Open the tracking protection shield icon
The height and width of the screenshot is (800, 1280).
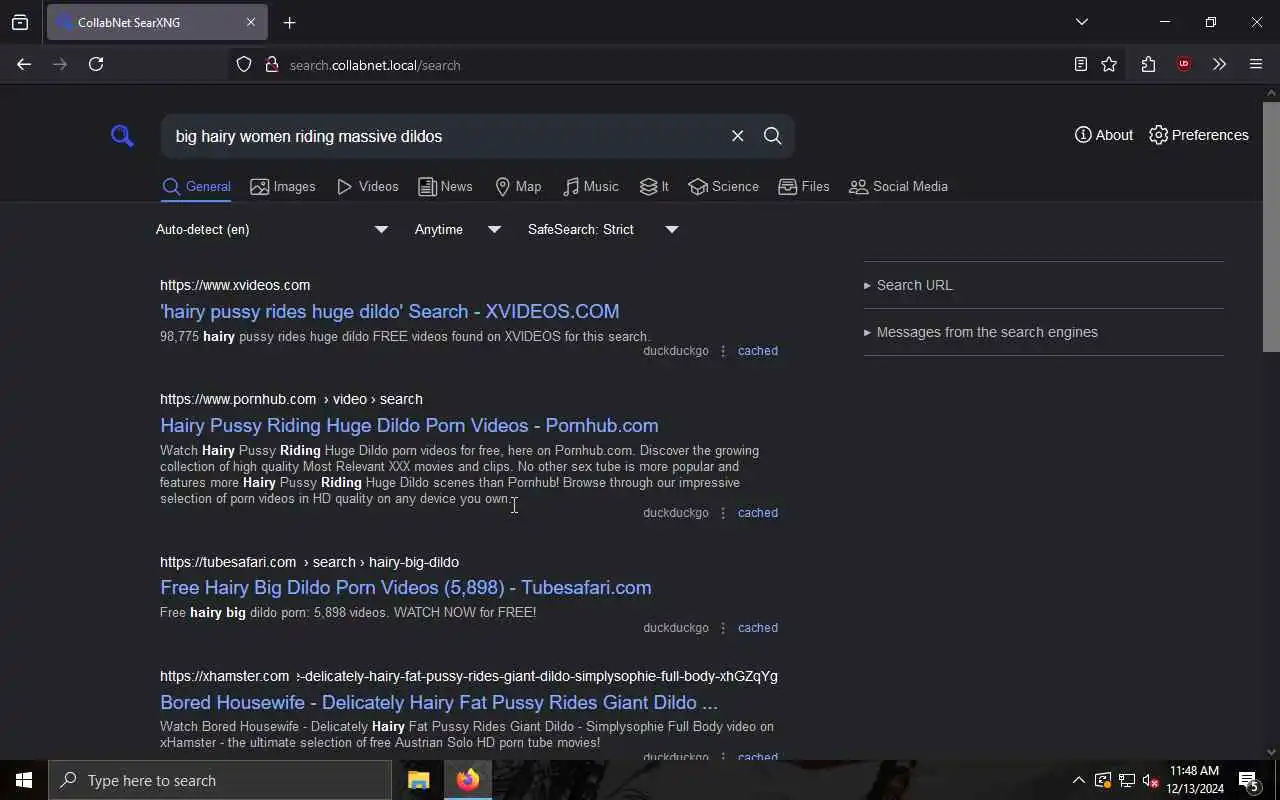point(244,64)
